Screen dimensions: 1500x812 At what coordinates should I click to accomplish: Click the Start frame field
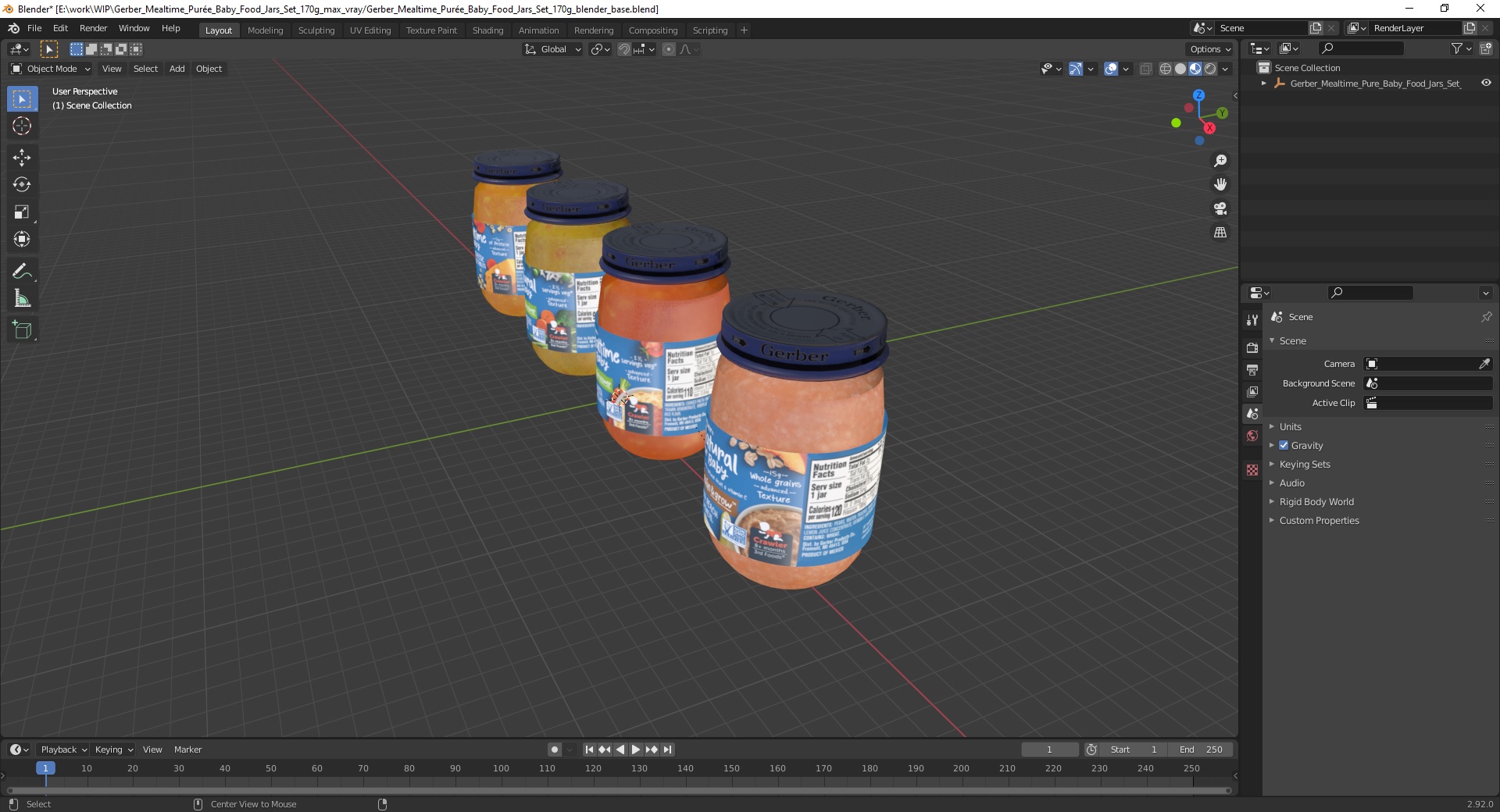pos(1133,750)
